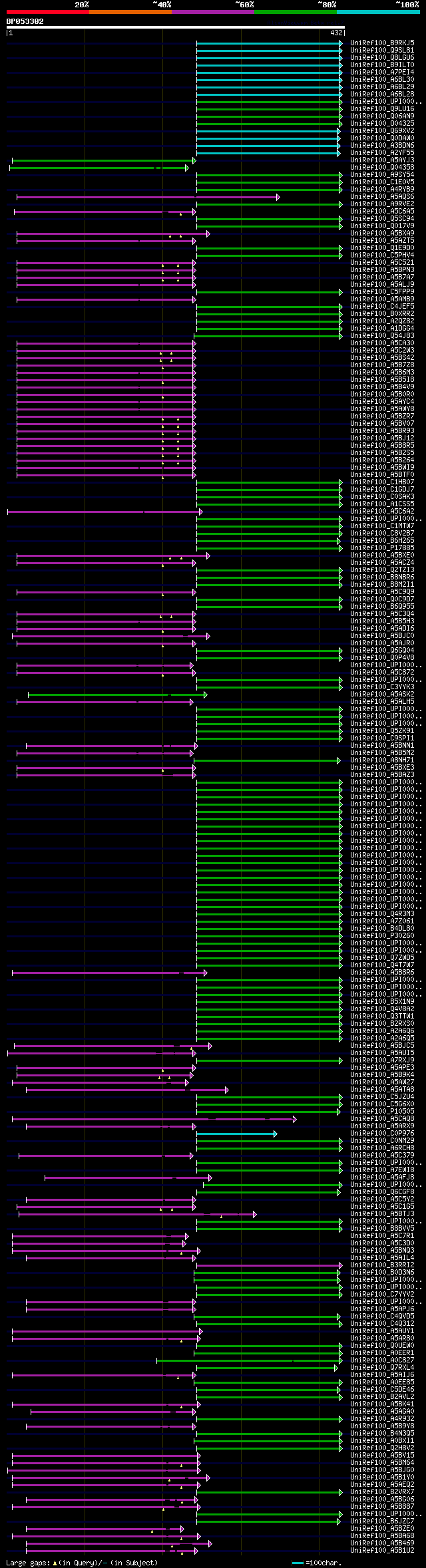Click the orange ~40% identity legend segment
Image resolution: width=426 pixels, height=1568 pixels.
(130, 12)
